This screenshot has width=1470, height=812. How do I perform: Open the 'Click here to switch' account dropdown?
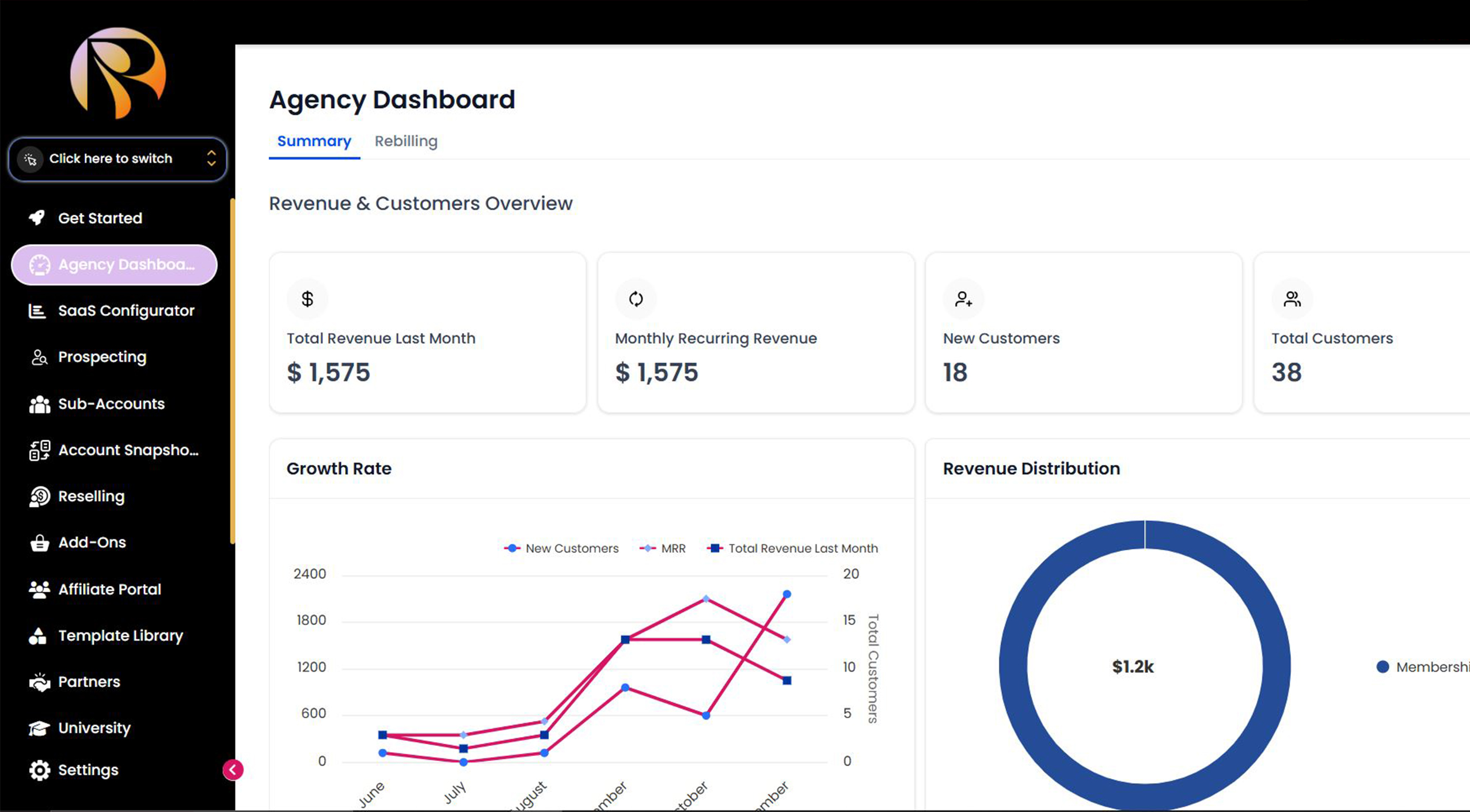click(111, 159)
